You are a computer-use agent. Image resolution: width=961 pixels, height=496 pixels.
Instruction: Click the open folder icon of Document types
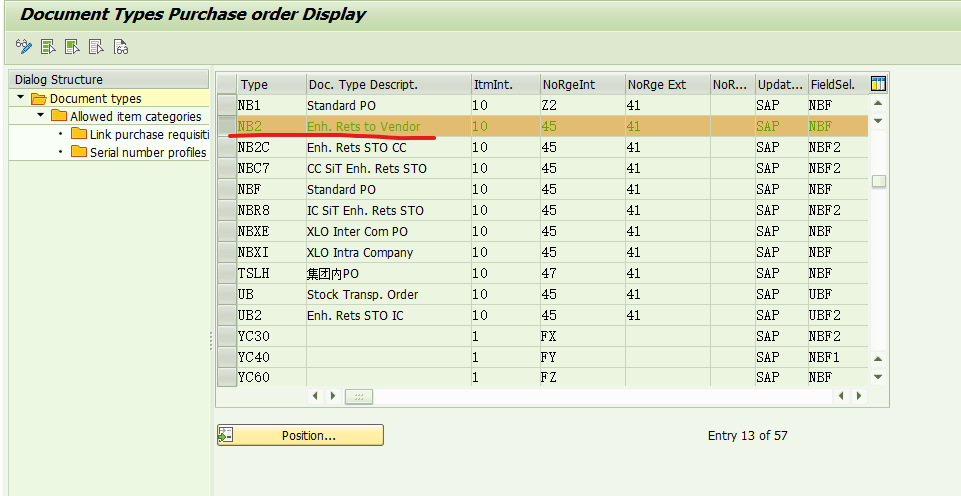[39, 99]
